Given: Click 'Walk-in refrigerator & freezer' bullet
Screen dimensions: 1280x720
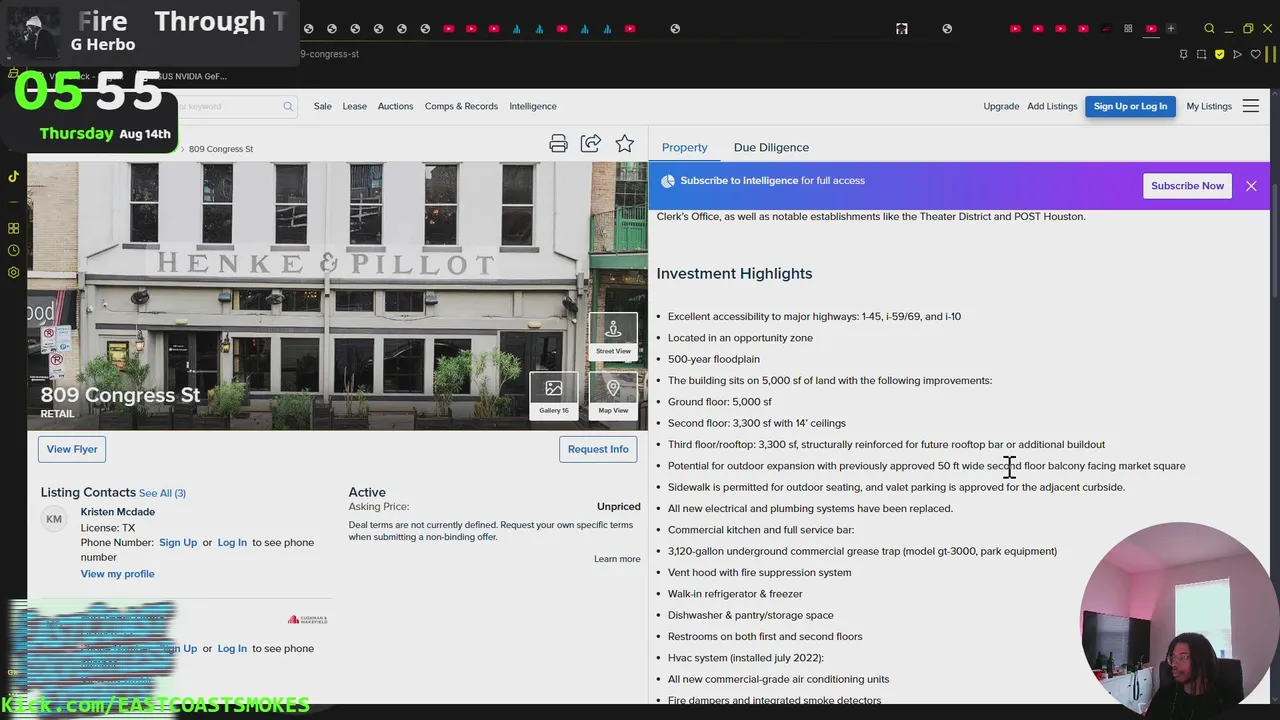Looking at the screenshot, I should [735, 594].
